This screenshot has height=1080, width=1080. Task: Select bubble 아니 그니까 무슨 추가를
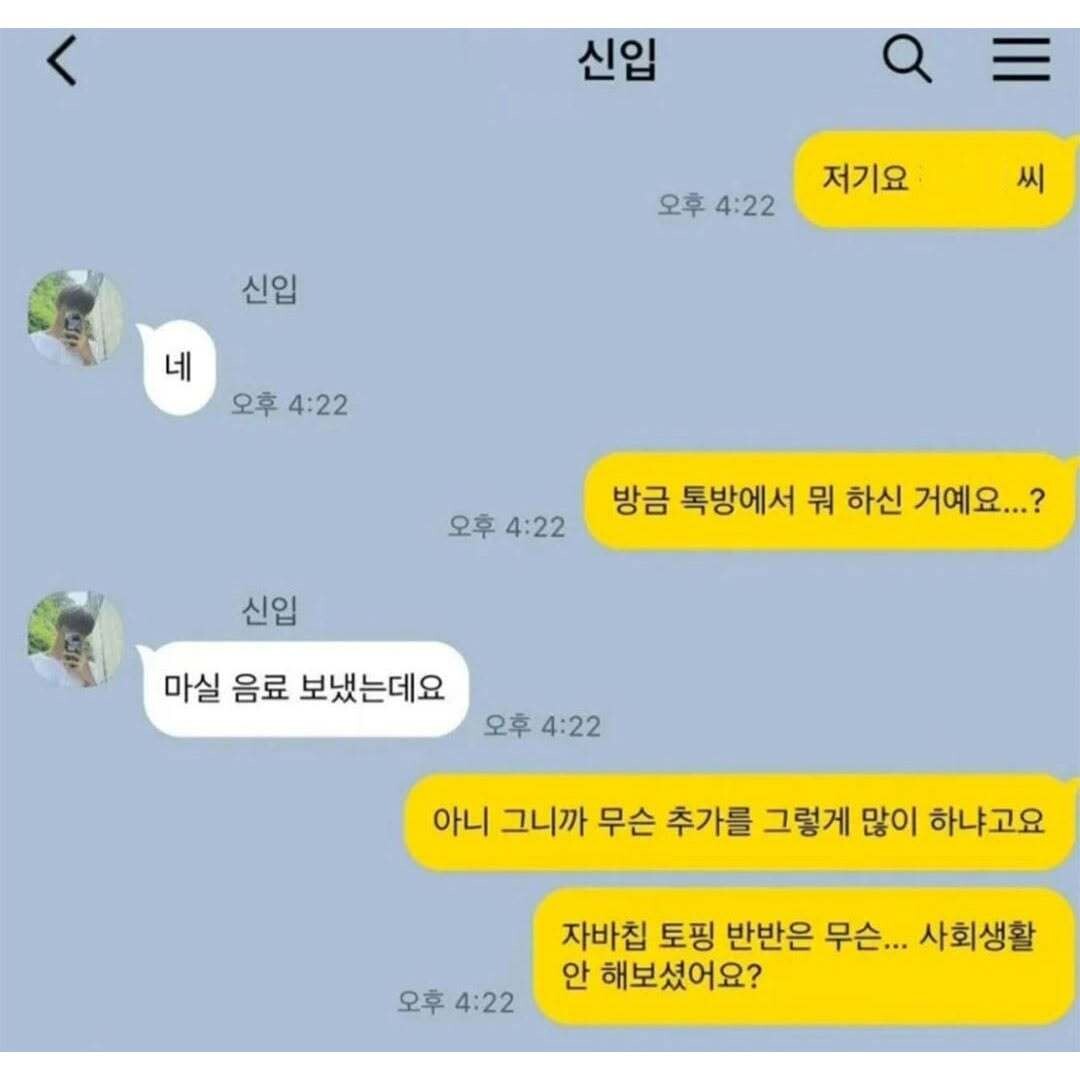click(x=738, y=822)
